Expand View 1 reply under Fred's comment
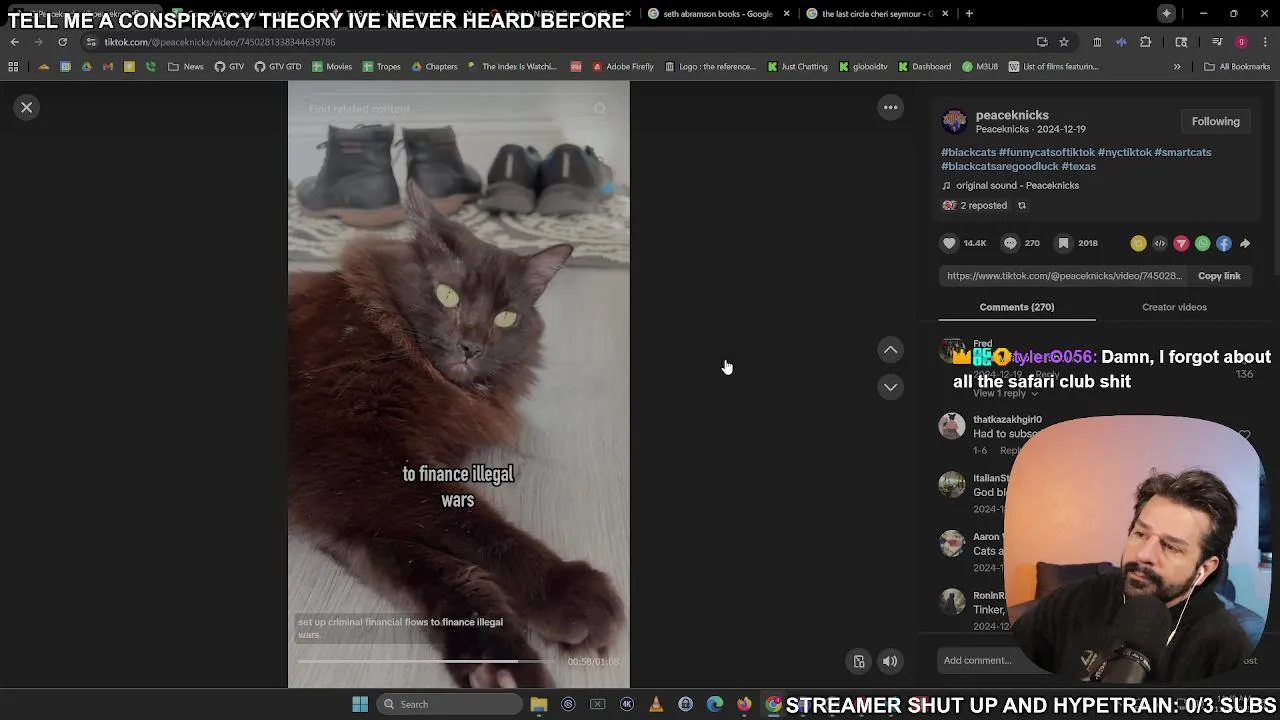Screen dimensions: 1280x720 (1005, 393)
